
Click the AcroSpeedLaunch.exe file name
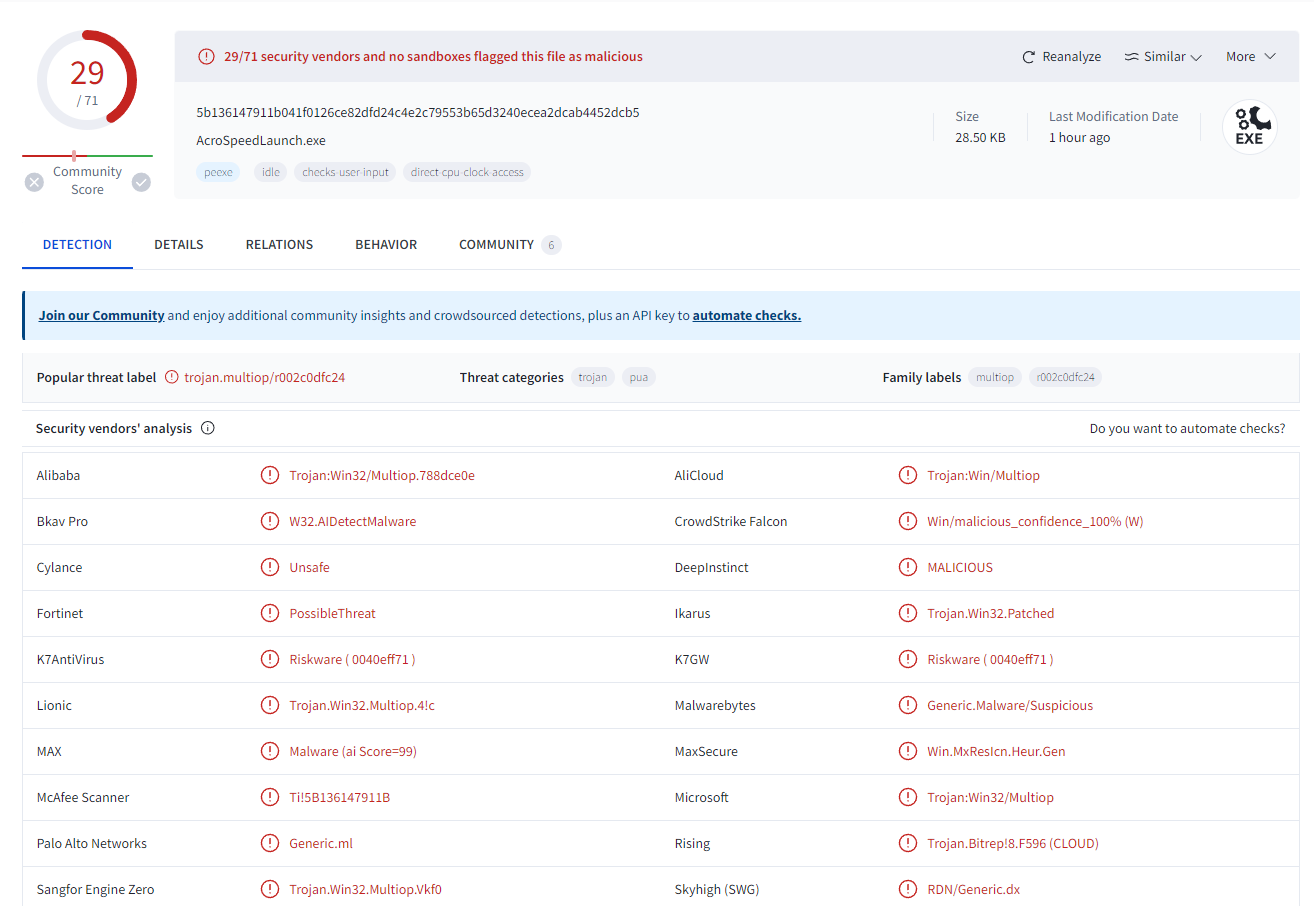pyautogui.click(x=261, y=140)
